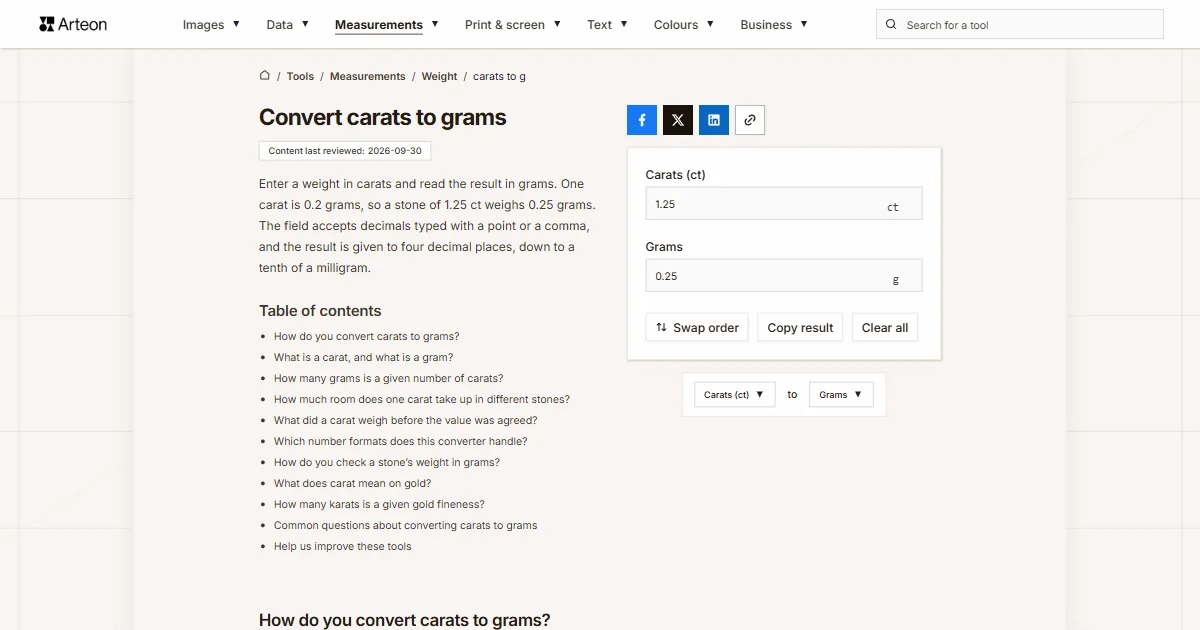The image size is (1200, 630).
Task: Focus the Carats input field
Action: coord(784,204)
